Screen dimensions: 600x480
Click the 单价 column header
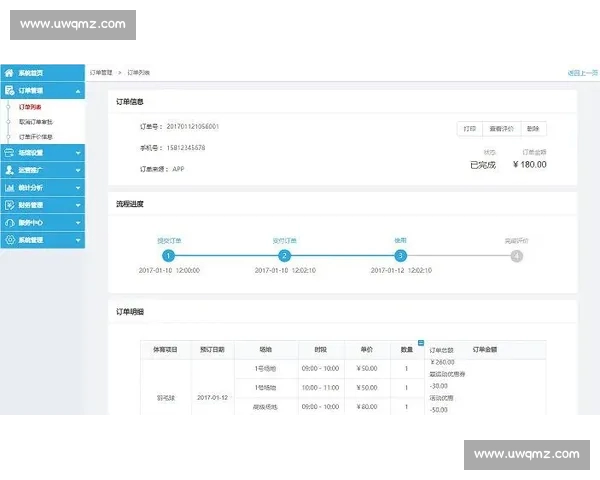pyautogui.click(x=367, y=349)
